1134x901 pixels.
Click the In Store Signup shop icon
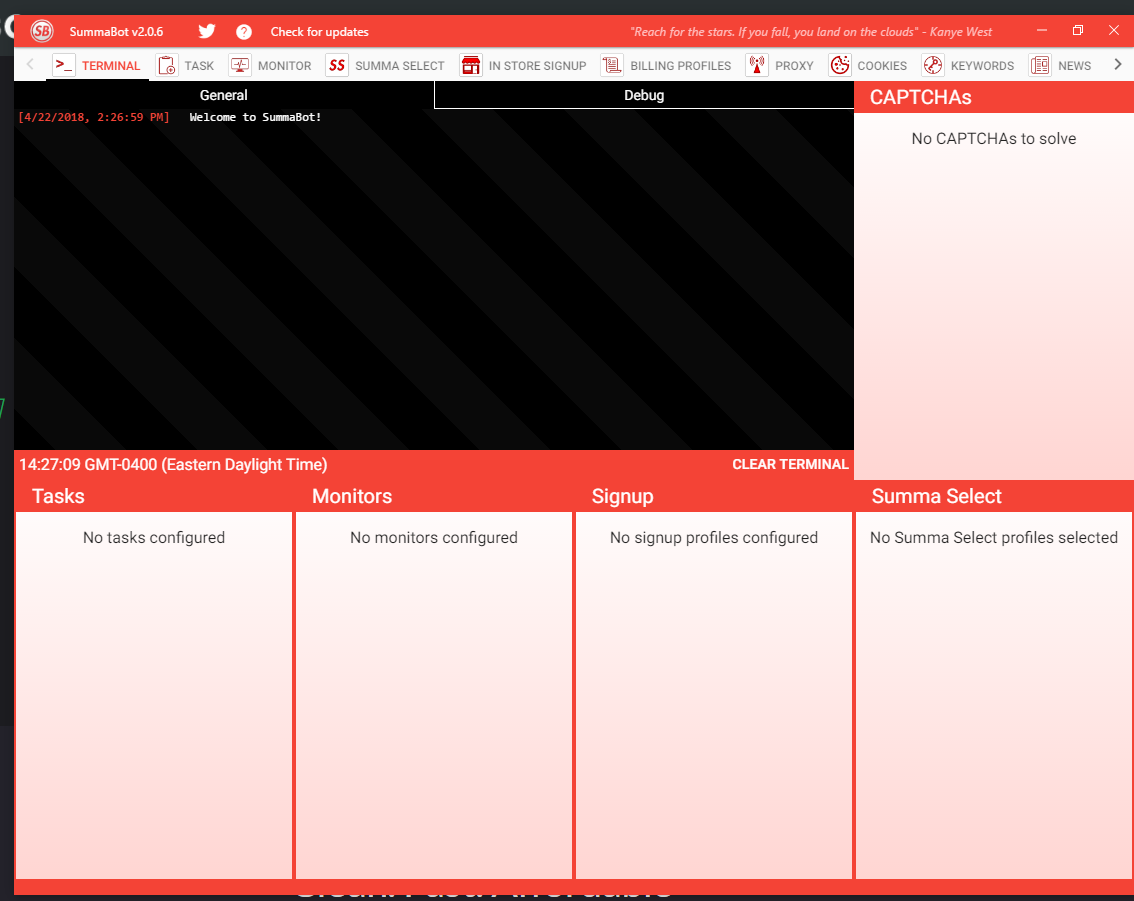coord(471,65)
